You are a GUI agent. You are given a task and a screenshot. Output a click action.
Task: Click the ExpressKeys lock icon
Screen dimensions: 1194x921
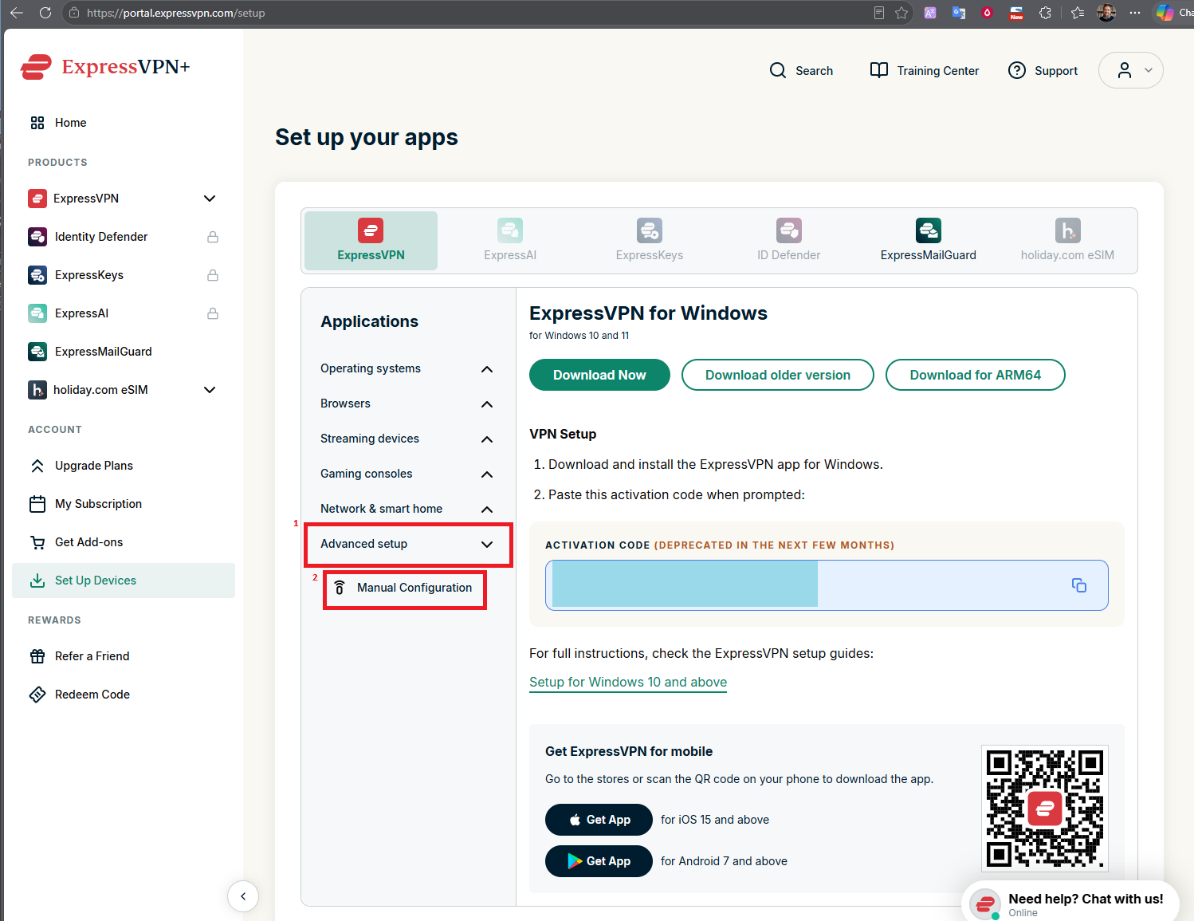click(x=212, y=275)
